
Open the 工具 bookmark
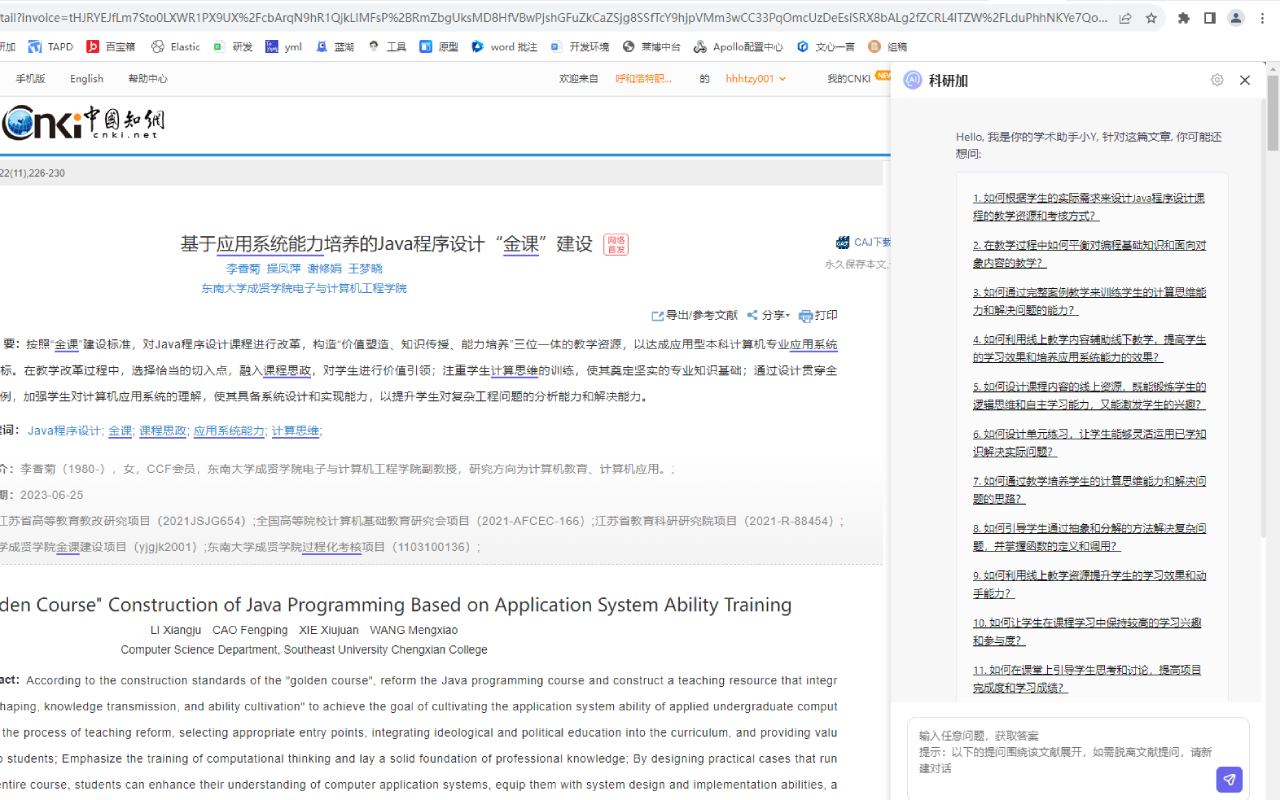(387, 47)
